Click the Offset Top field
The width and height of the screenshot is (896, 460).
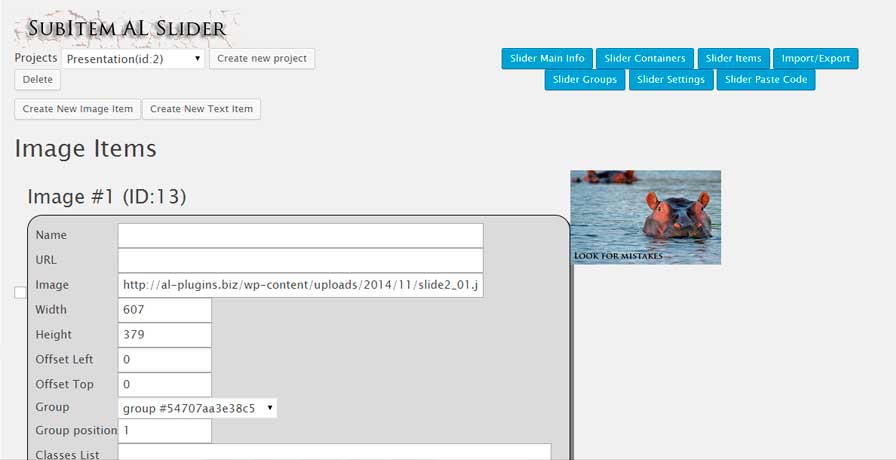click(165, 385)
